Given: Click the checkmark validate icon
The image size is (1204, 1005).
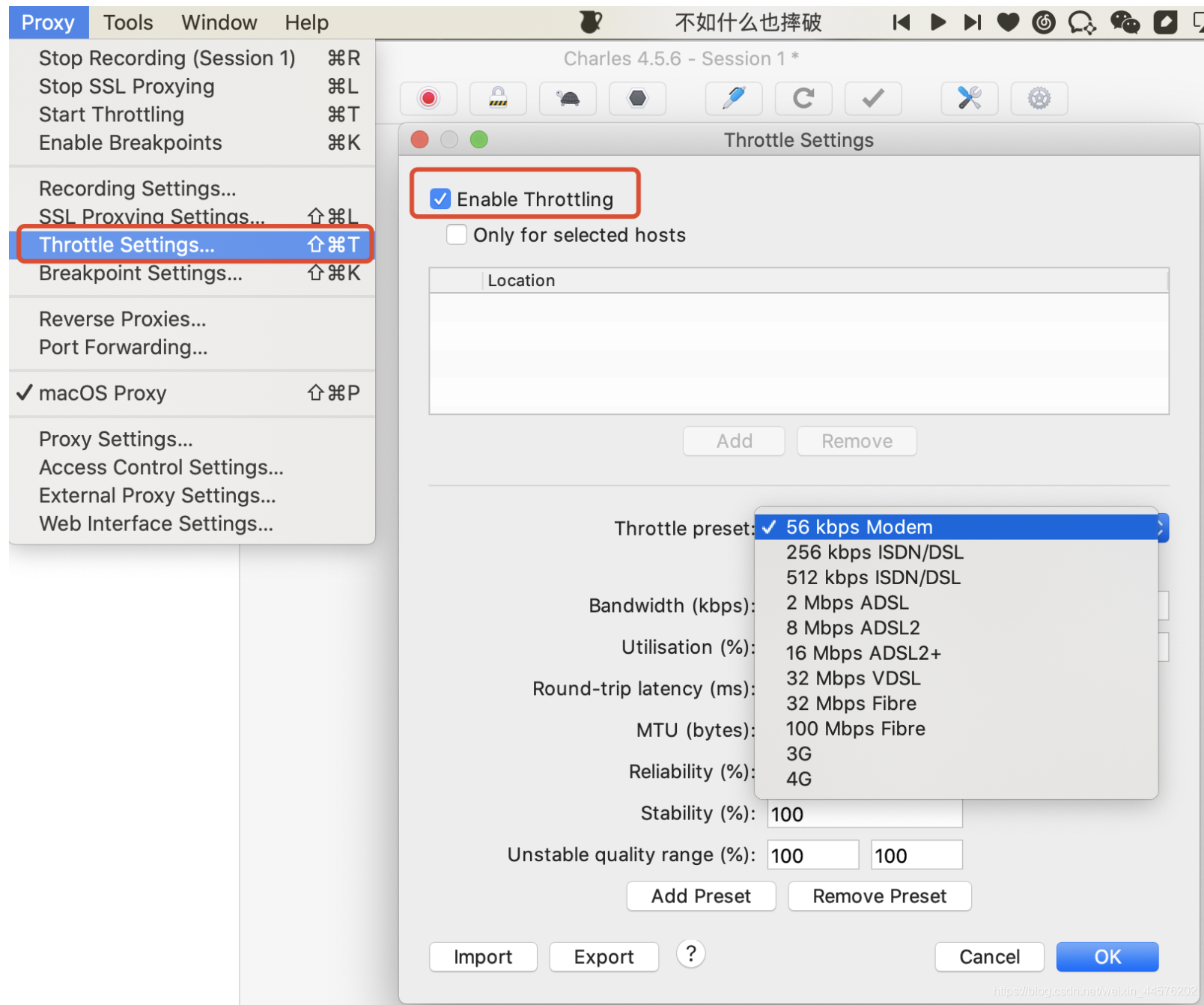Looking at the screenshot, I should pyautogui.click(x=873, y=98).
